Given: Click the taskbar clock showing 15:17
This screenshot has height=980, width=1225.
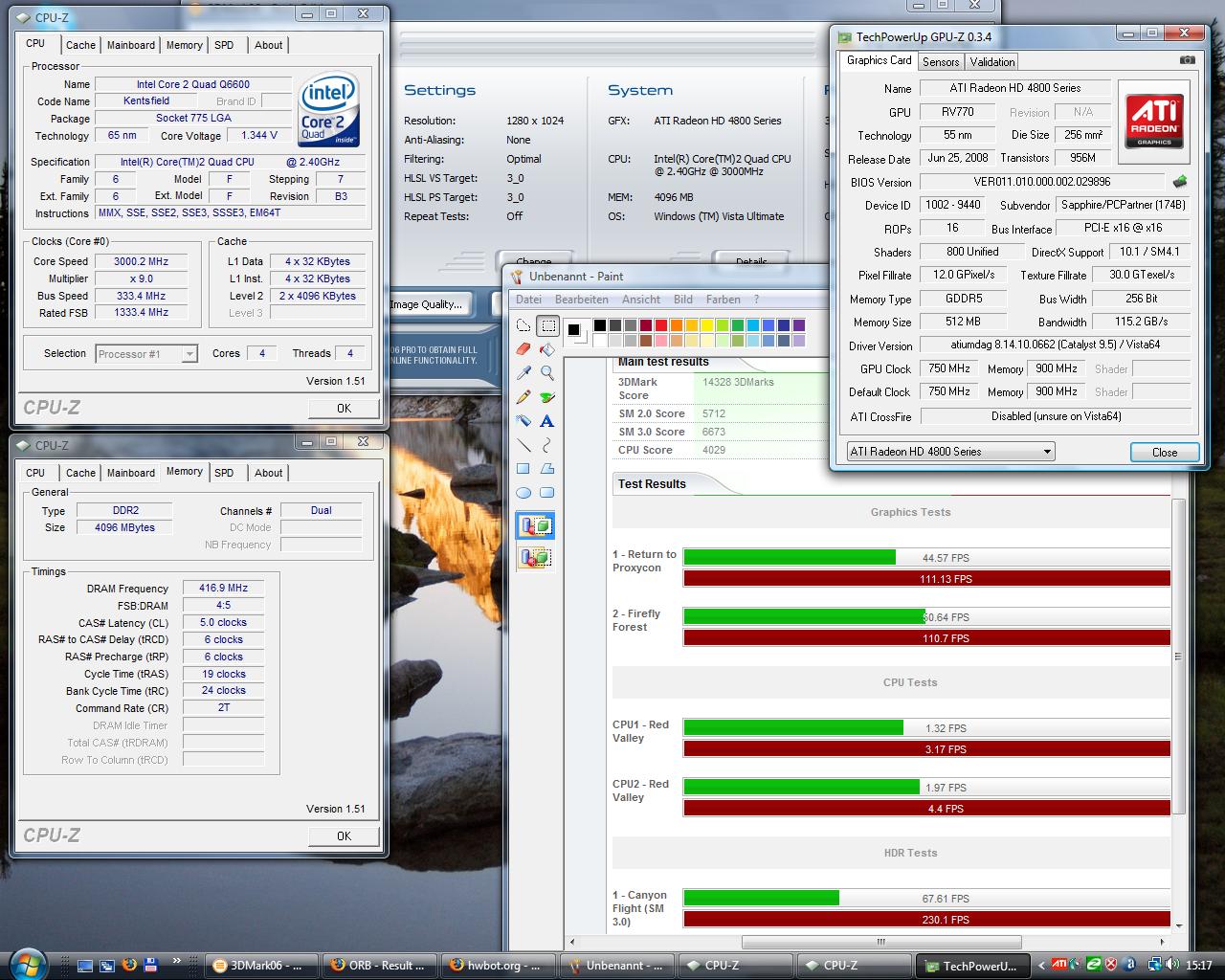Looking at the screenshot, I should tap(1198, 966).
